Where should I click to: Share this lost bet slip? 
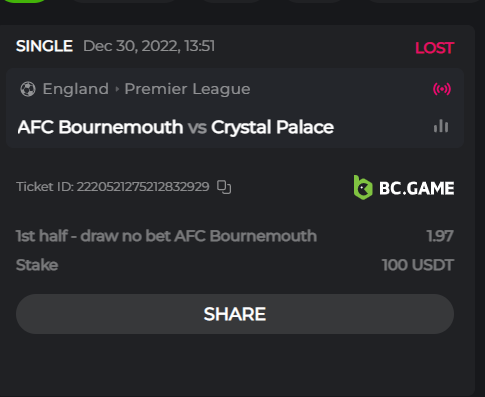pos(235,314)
